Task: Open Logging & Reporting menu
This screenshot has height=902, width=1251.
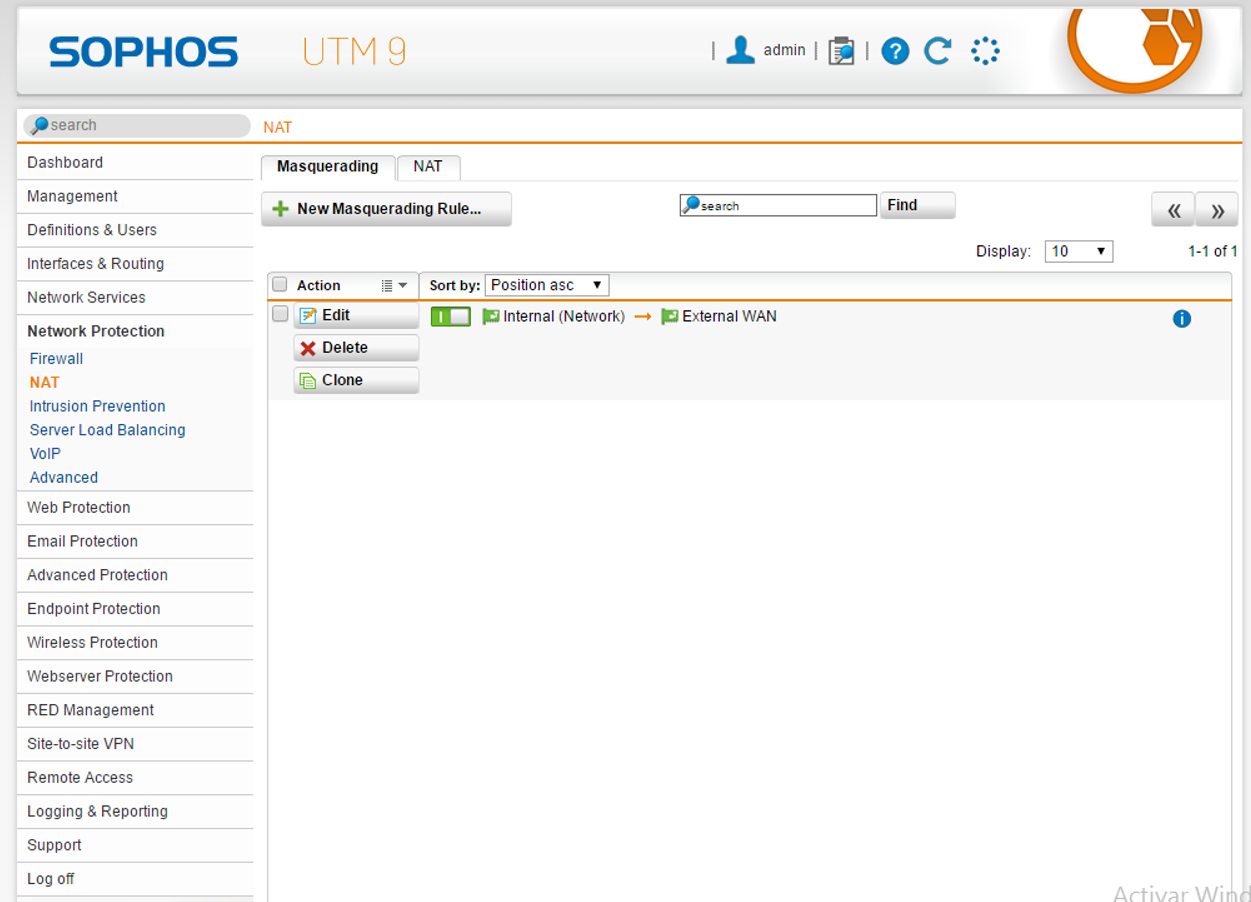Action: (135, 812)
